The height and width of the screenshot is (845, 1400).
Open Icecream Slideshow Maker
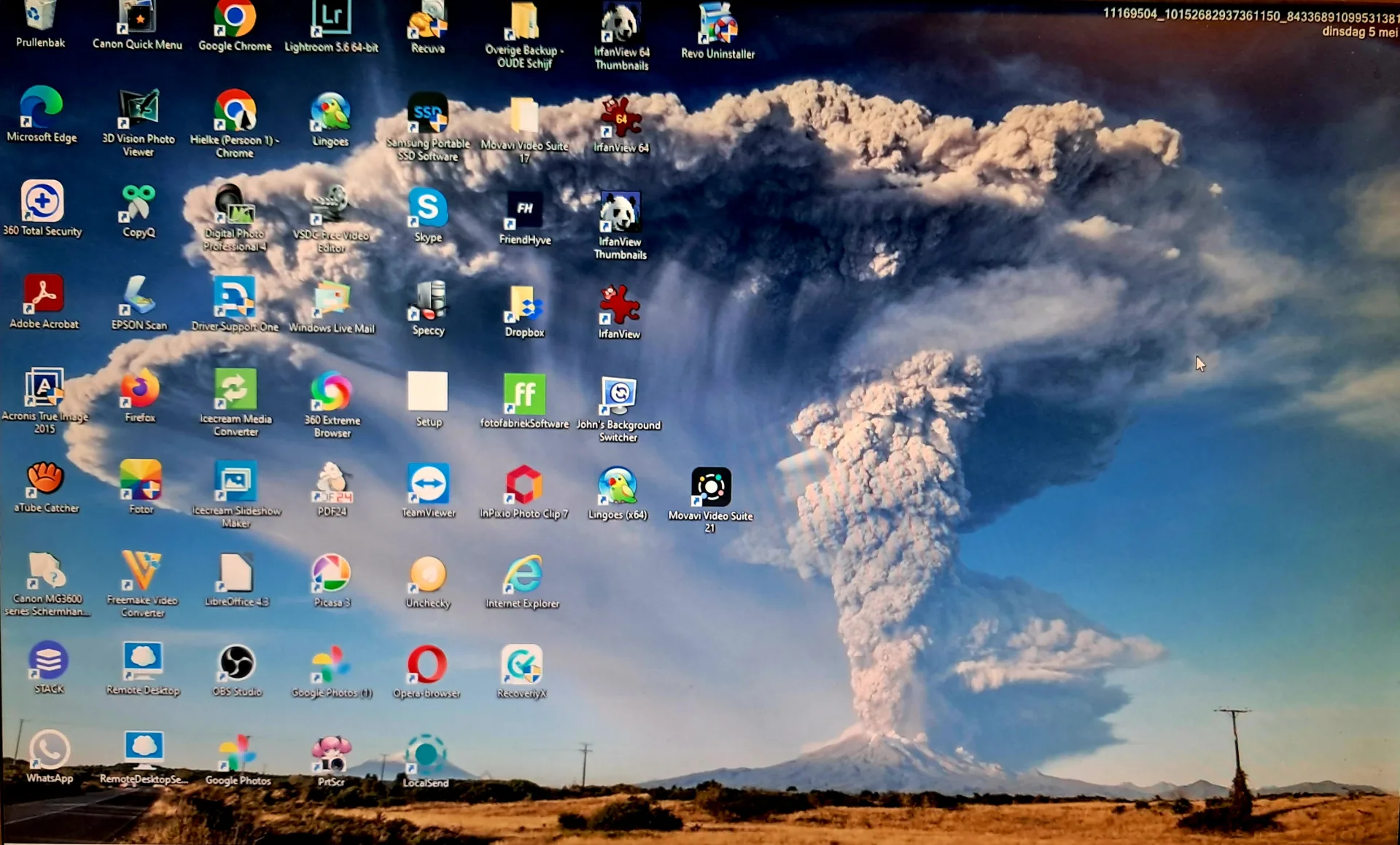(236, 482)
